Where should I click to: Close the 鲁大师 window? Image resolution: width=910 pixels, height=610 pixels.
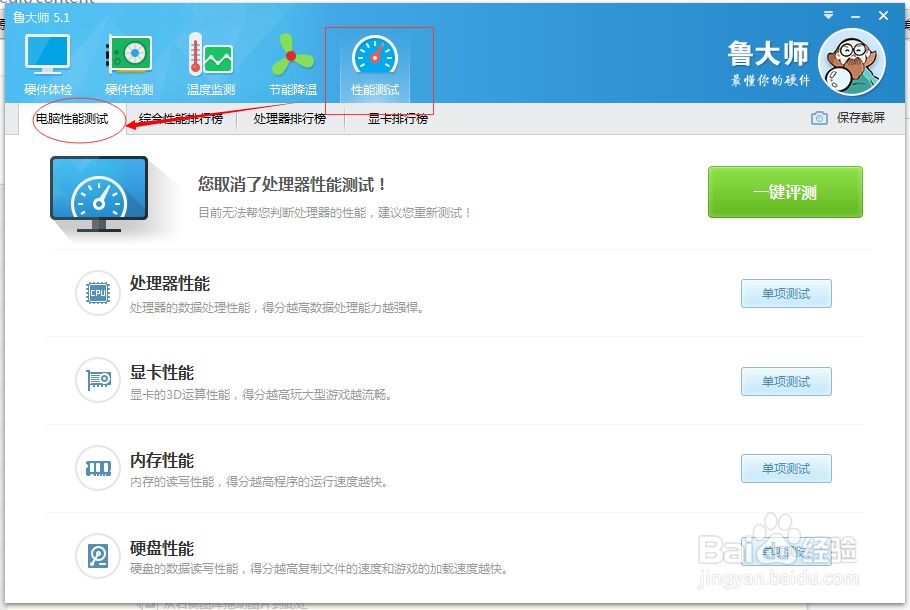[x=883, y=16]
